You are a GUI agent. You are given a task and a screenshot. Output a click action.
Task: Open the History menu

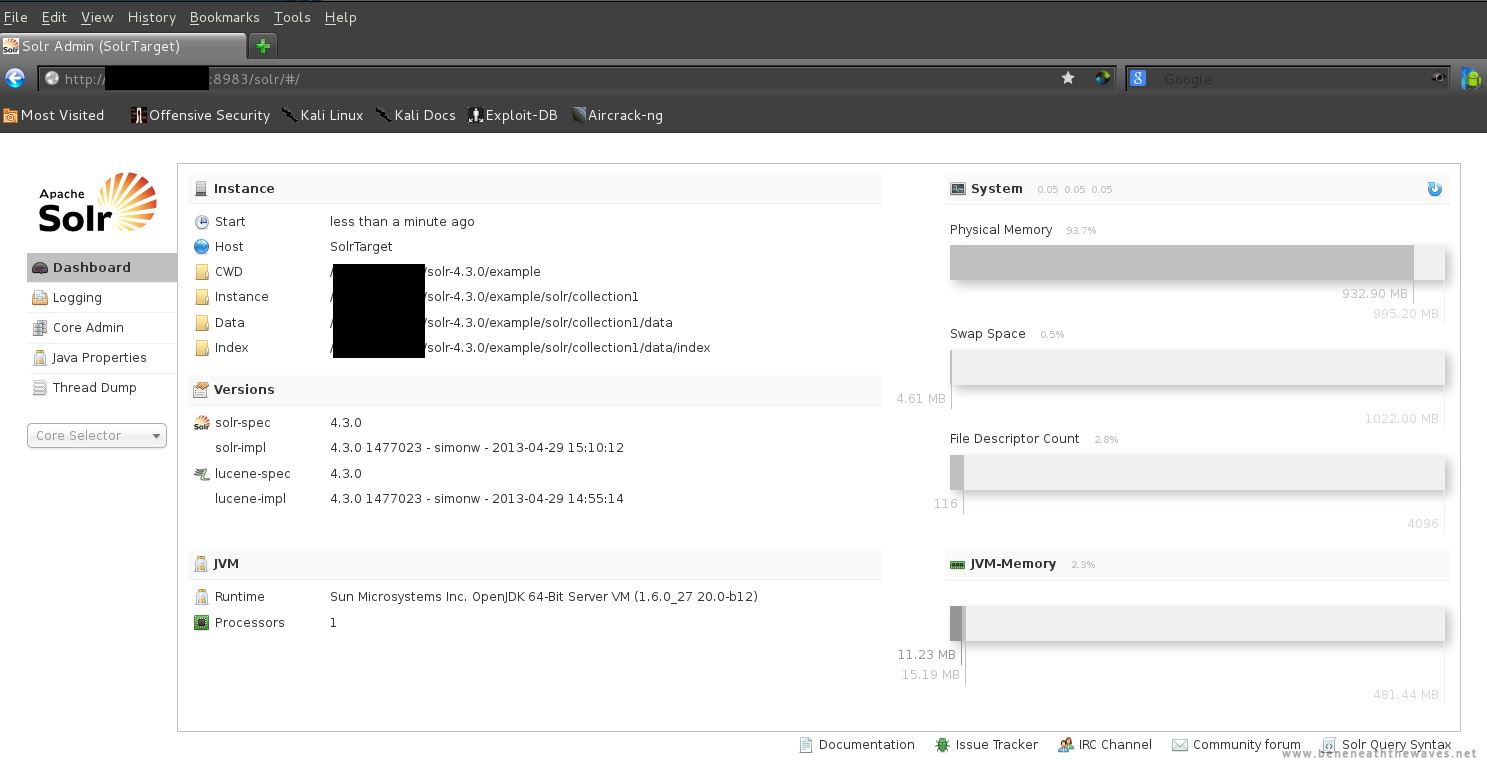[x=152, y=17]
